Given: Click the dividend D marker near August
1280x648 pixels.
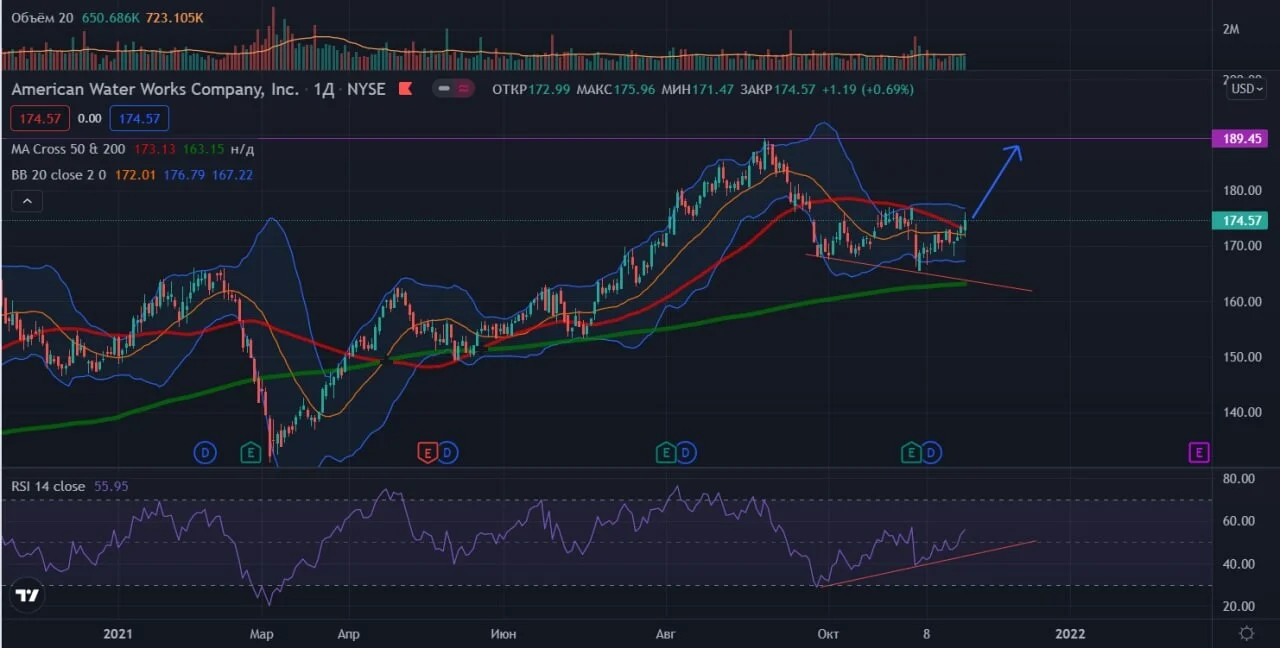Looking at the screenshot, I should click(685, 454).
